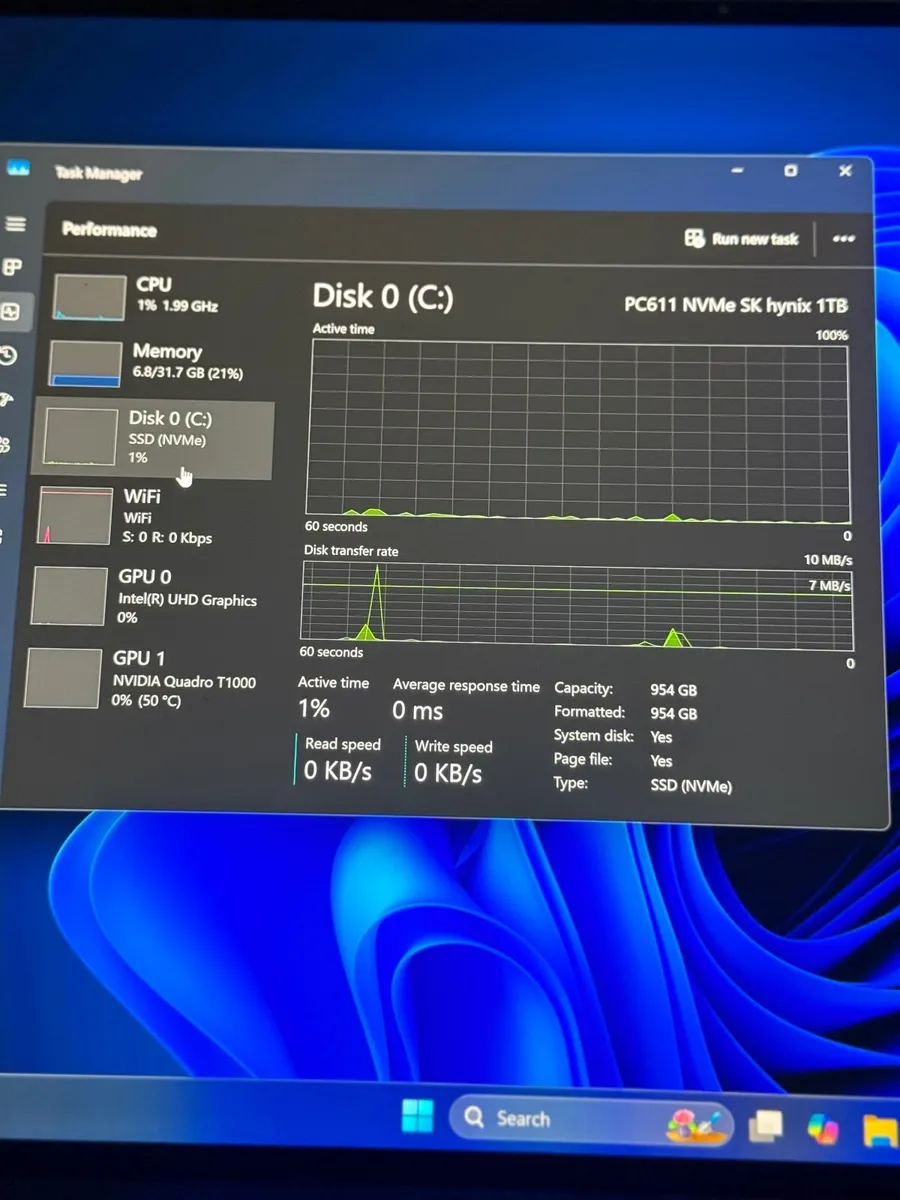Click the 100% active time scale label
The height and width of the screenshot is (1200, 900).
click(x=832, y=335)
